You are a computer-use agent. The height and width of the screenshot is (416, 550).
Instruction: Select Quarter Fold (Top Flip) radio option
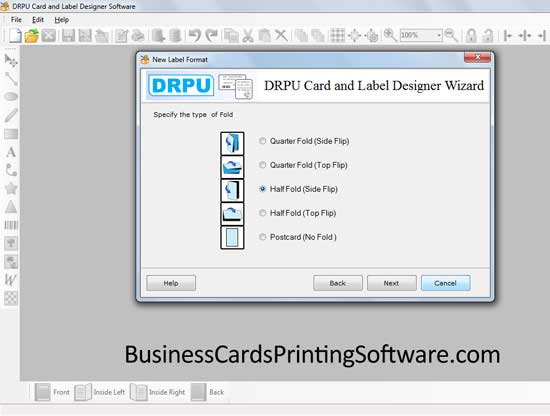click(x=262, y=165)
